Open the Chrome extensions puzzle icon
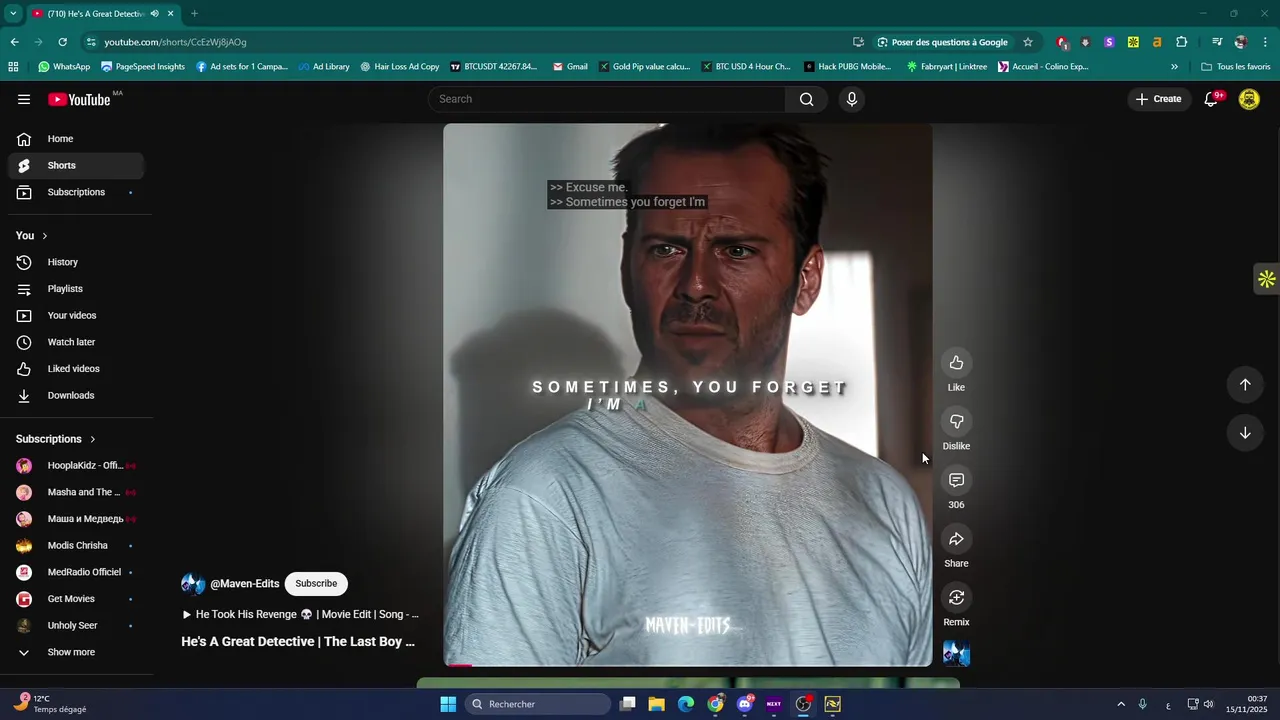Image resolution: width=1280 pixels, height=720 pixels. click(x=1181, y=42)
